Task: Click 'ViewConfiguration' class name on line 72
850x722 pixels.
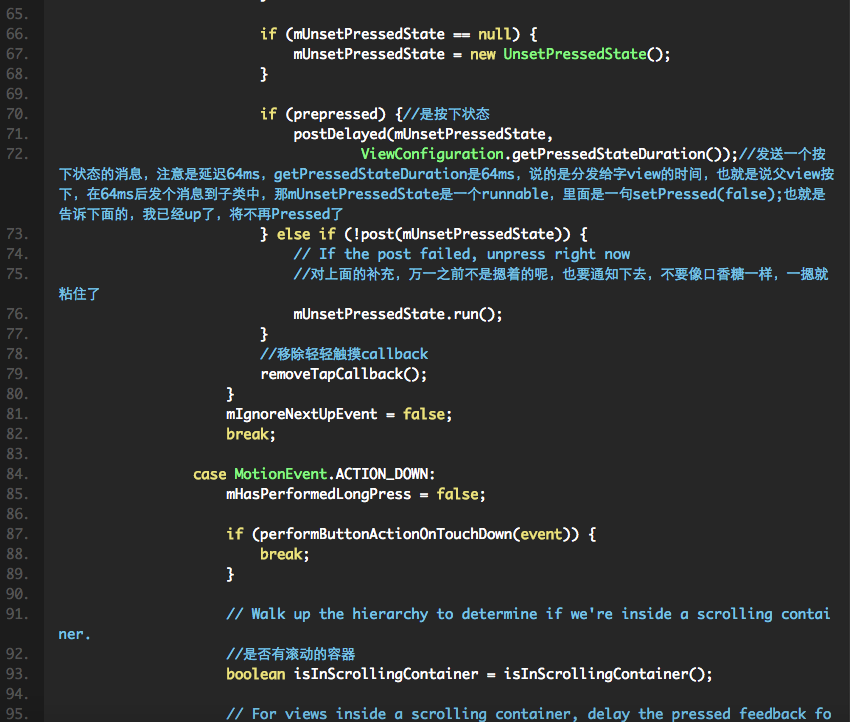Action: pyautogui.click(x=432, y=154)
